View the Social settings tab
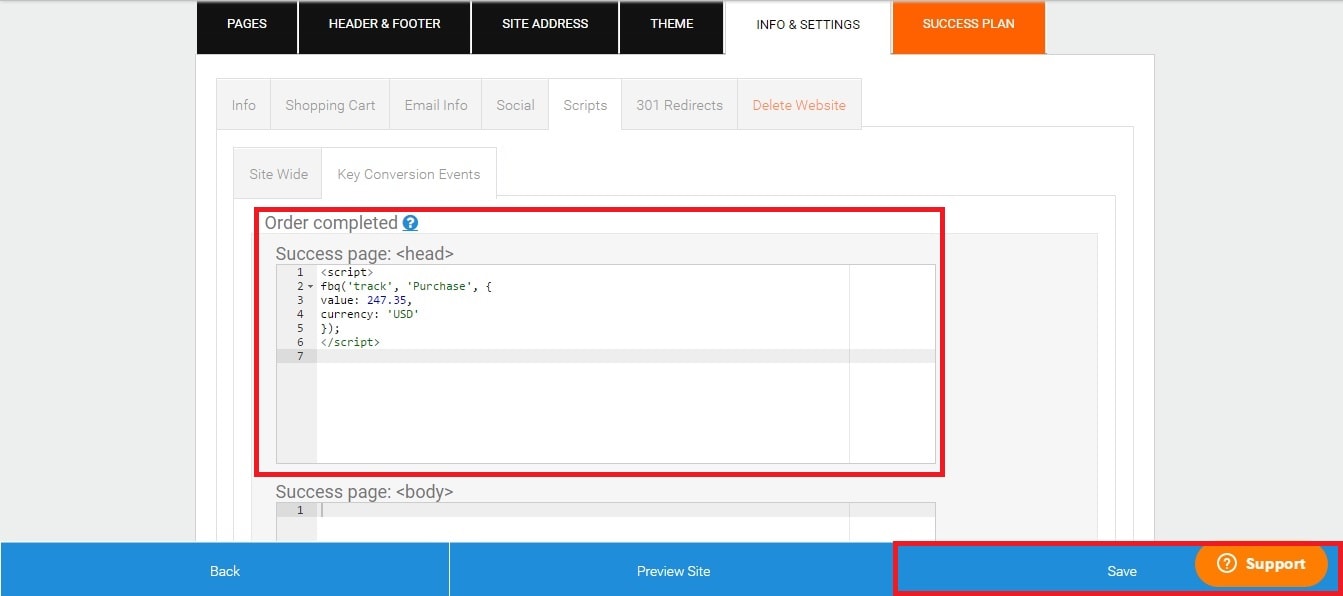 (515, 104)
